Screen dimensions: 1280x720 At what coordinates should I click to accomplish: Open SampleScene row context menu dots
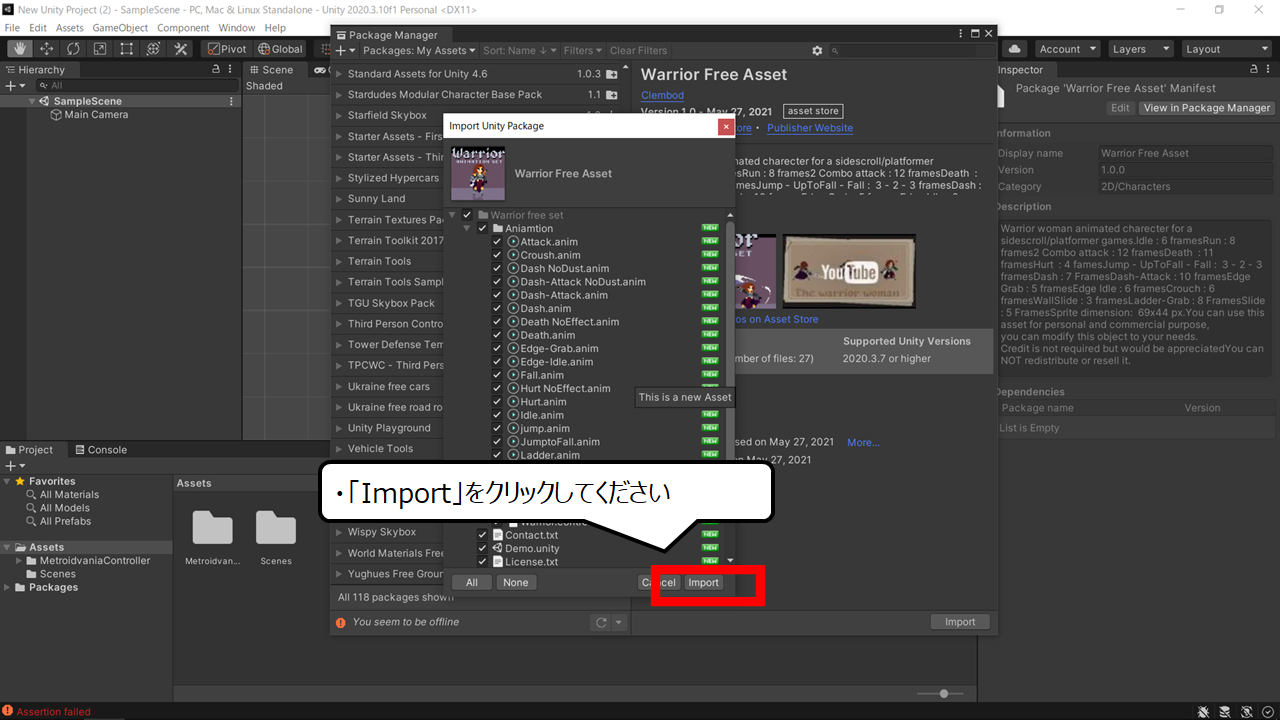coord(232,101)
